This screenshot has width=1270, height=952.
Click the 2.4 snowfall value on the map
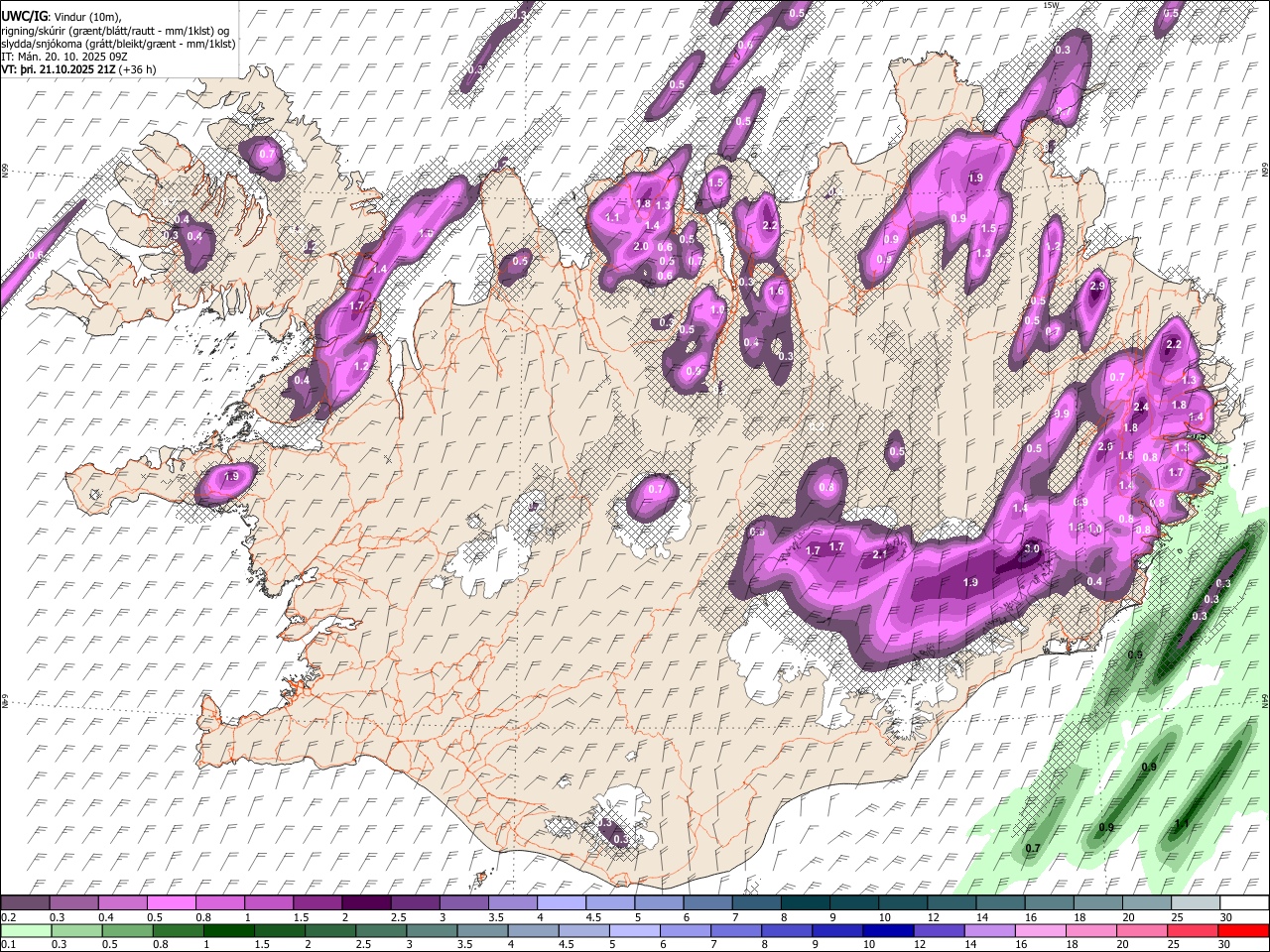[1141, 407]
